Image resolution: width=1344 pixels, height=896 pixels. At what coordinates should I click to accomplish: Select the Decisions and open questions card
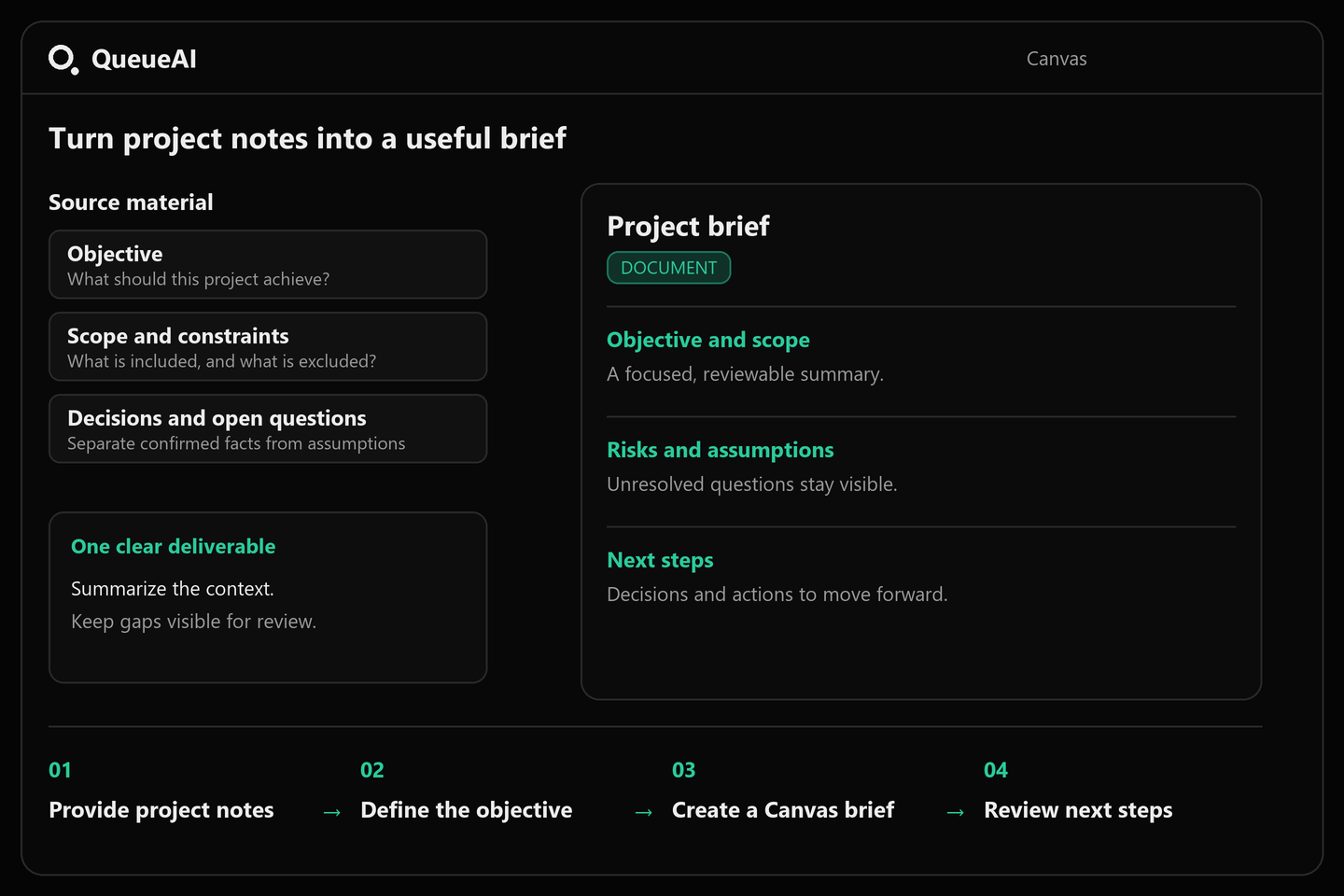click(268, 428)
